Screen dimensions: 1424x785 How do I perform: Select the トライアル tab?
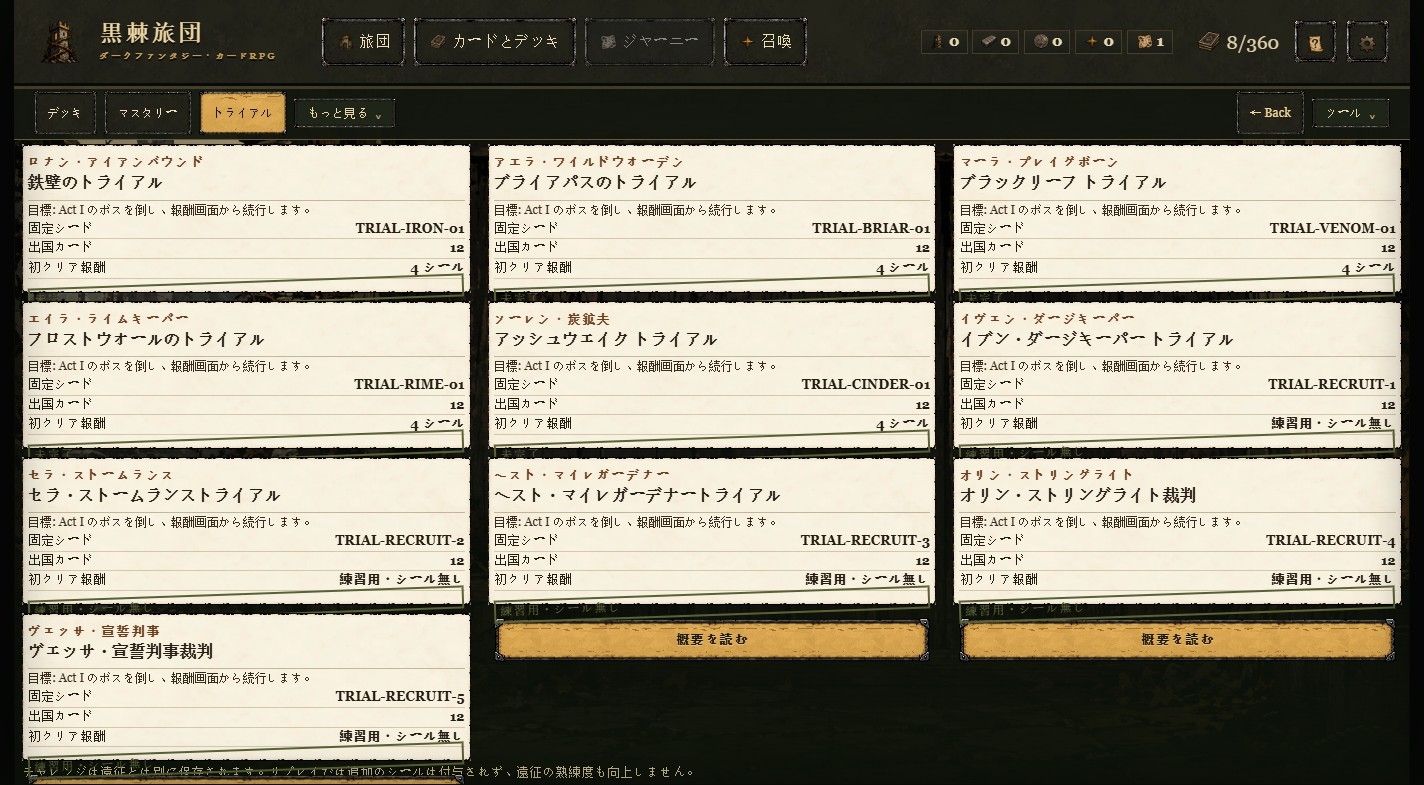click(x=243, y=113)
